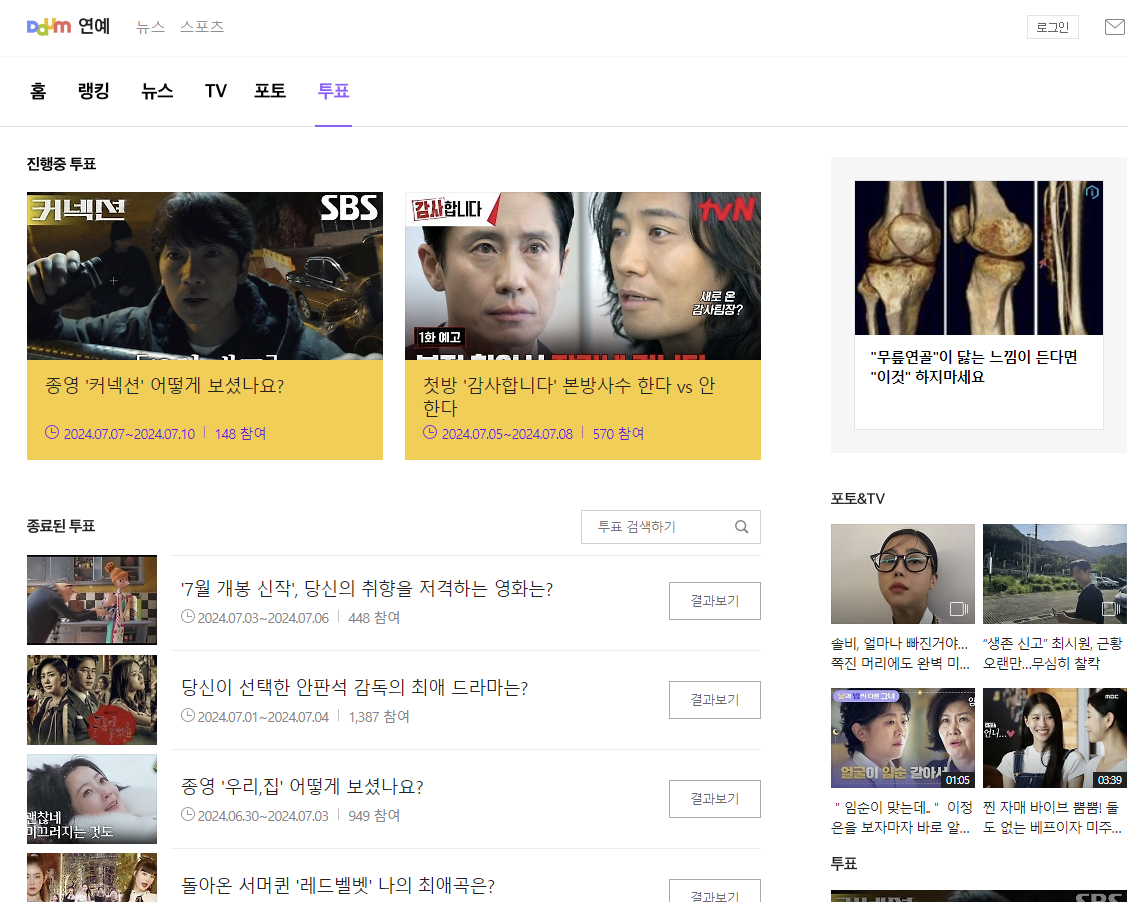Screen dimensions: 1128x902
Task: Open 솔비 photo thumbnail with glasses
Action: coord(903,574)
